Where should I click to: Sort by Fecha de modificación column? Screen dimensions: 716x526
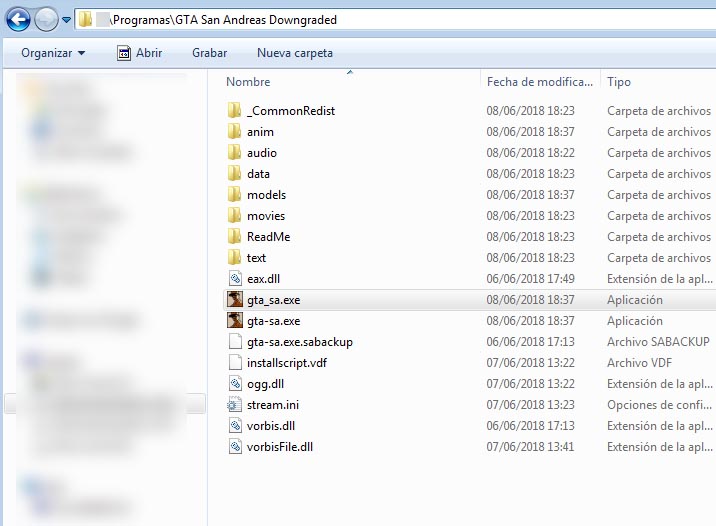pyautogui.click(x=540, y=82)
